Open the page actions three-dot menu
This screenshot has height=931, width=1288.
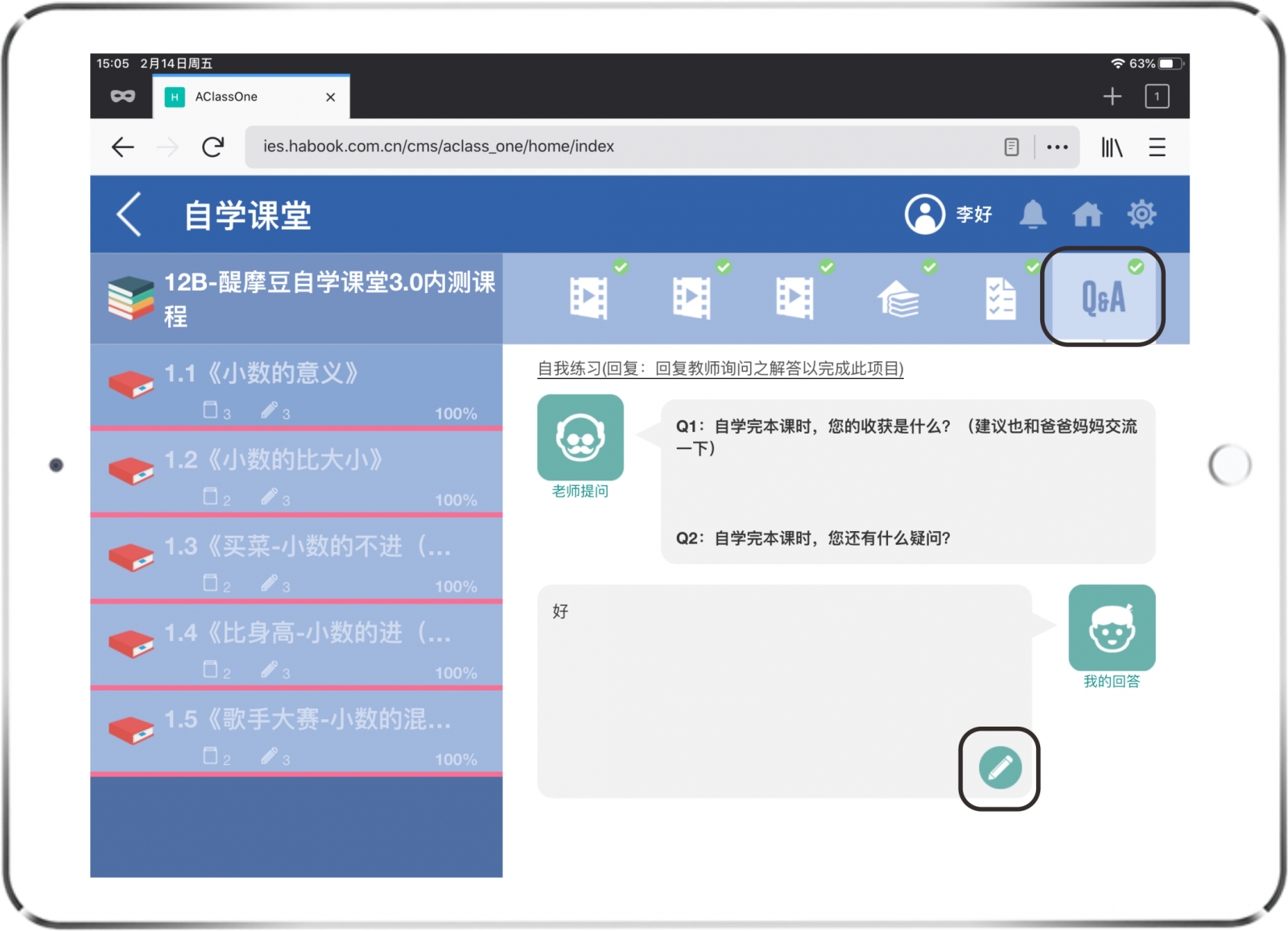click(x=1057, y=147)
